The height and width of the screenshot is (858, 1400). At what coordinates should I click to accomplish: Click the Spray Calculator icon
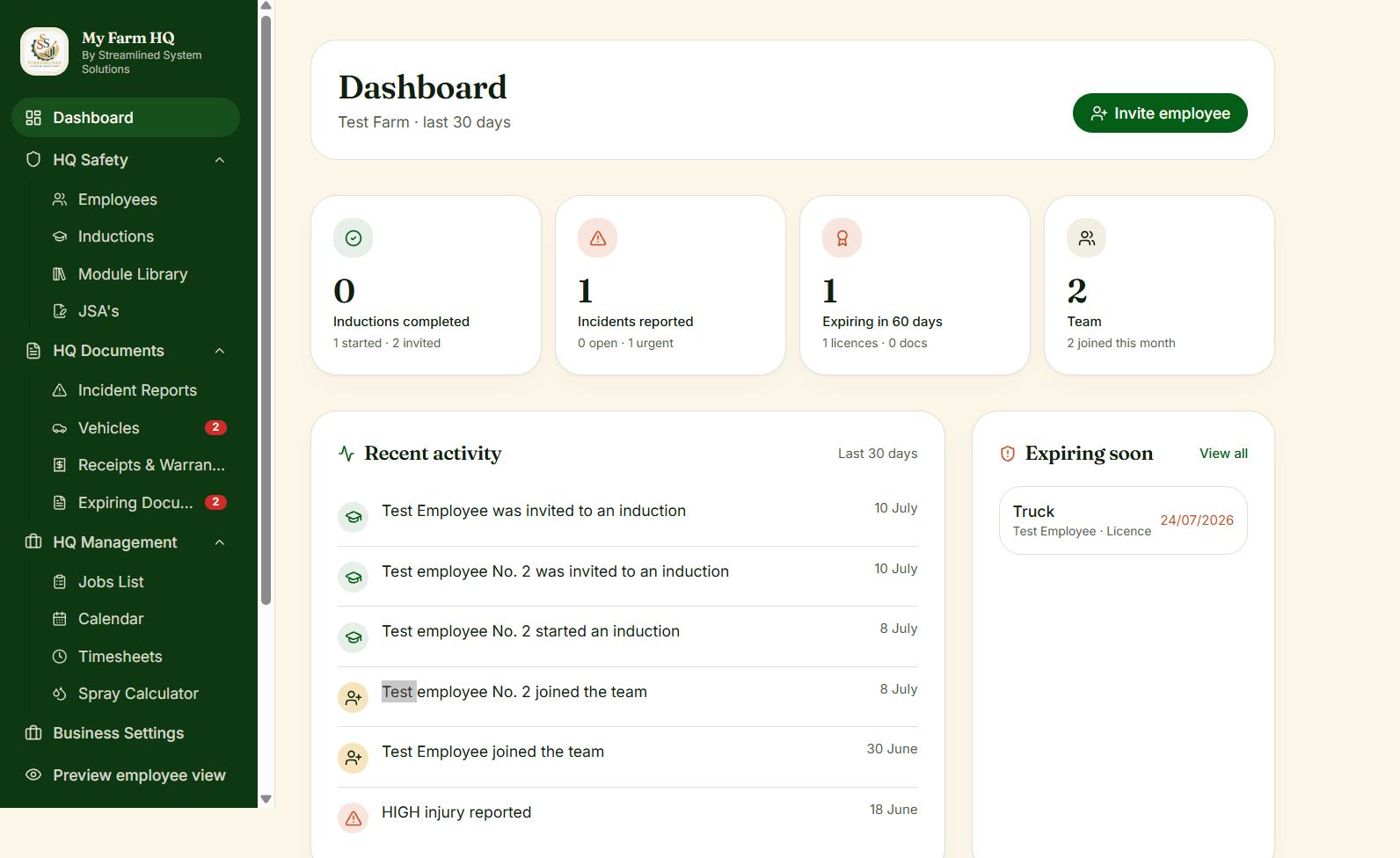click(60, 694)
